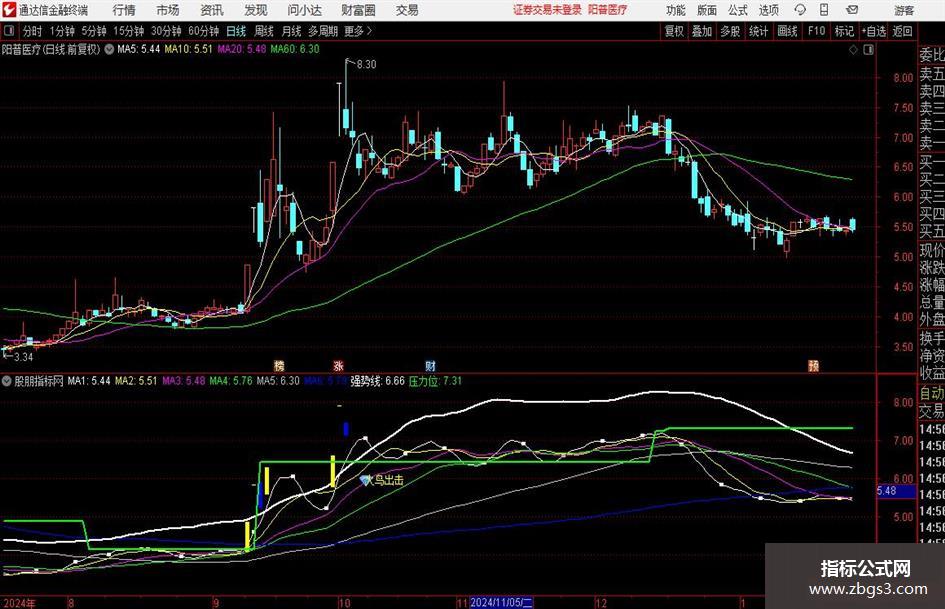Image resolution: width=945 pixels, height=609 pixels.
Task: Click the 榜 marker below the chart
Action: click(278, 365)
